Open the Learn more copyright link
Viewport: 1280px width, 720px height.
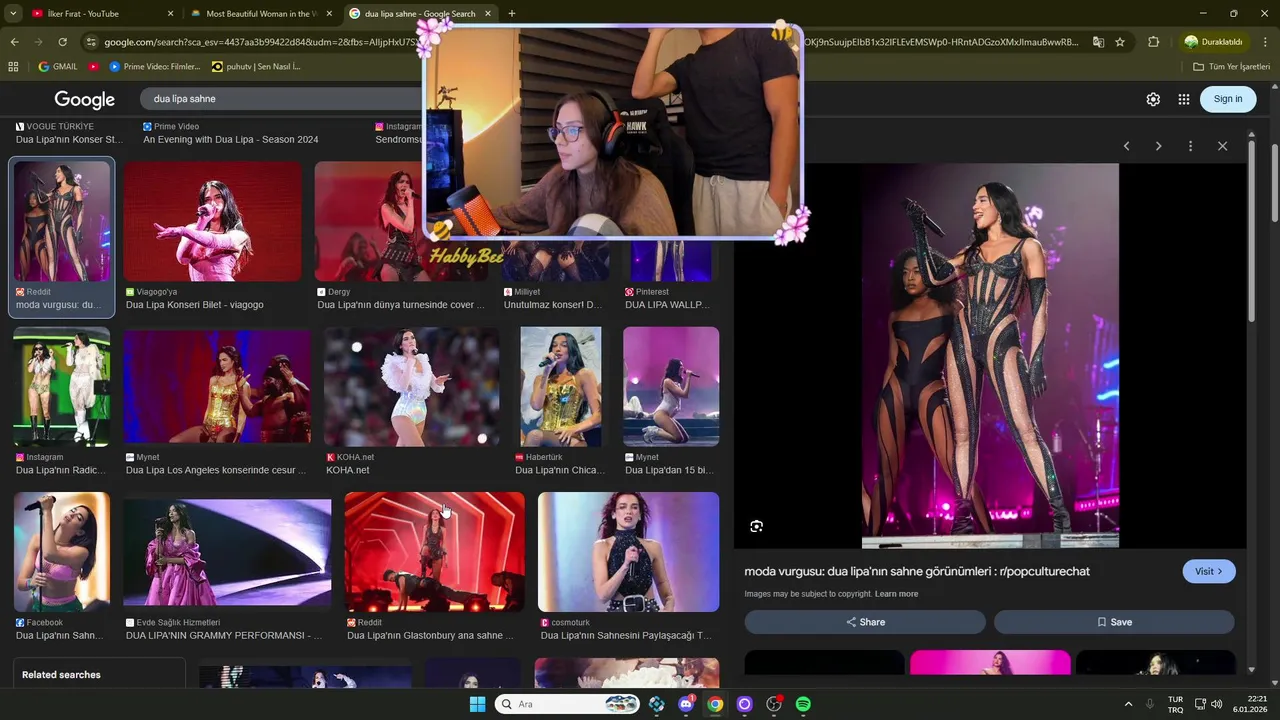click(896, 594)
